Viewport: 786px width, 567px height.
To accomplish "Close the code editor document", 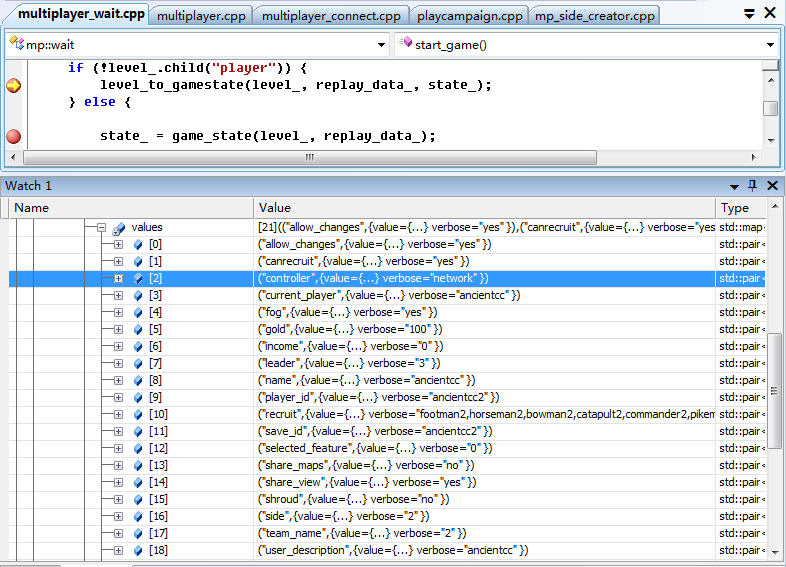I will pyautogui.click(x=770, y=13).
